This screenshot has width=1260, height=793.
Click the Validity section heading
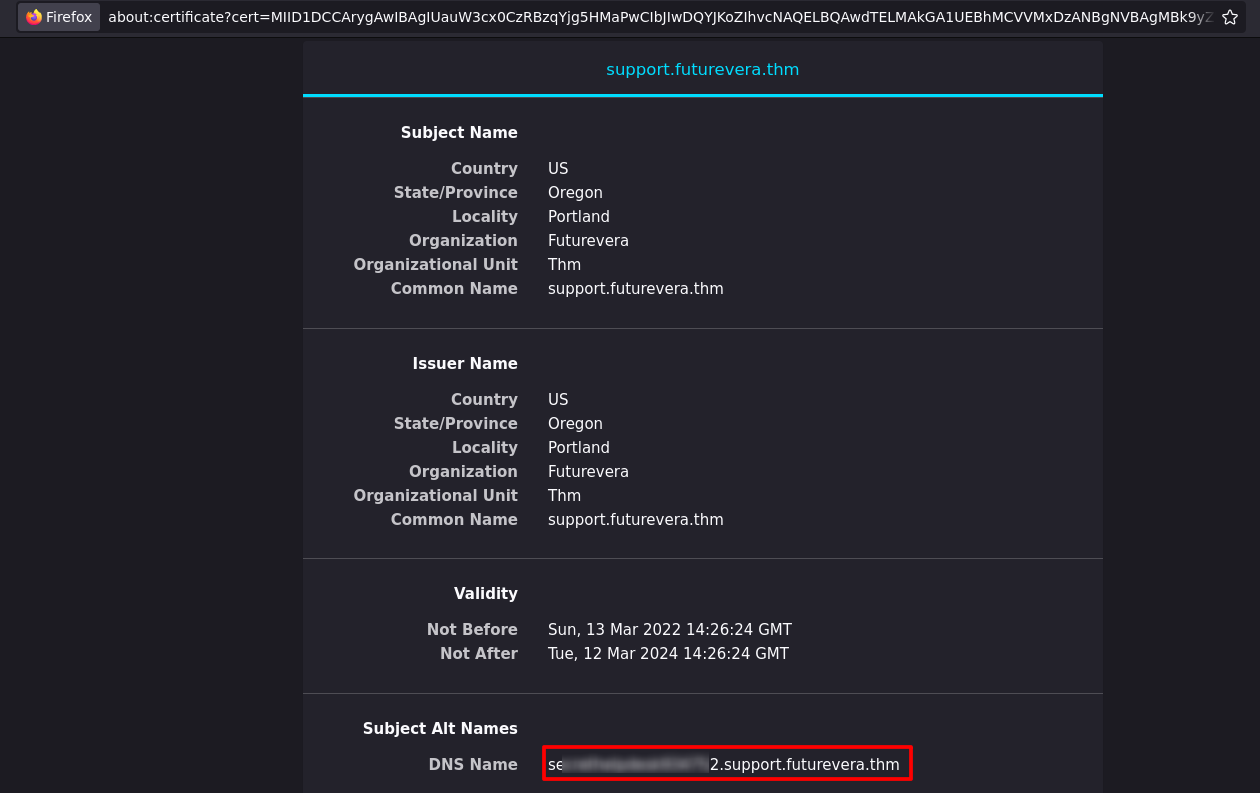(485, 594)
